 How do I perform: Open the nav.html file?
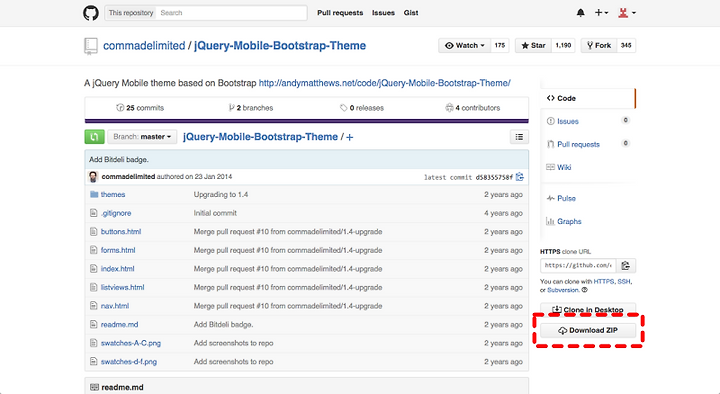(115, 306)
